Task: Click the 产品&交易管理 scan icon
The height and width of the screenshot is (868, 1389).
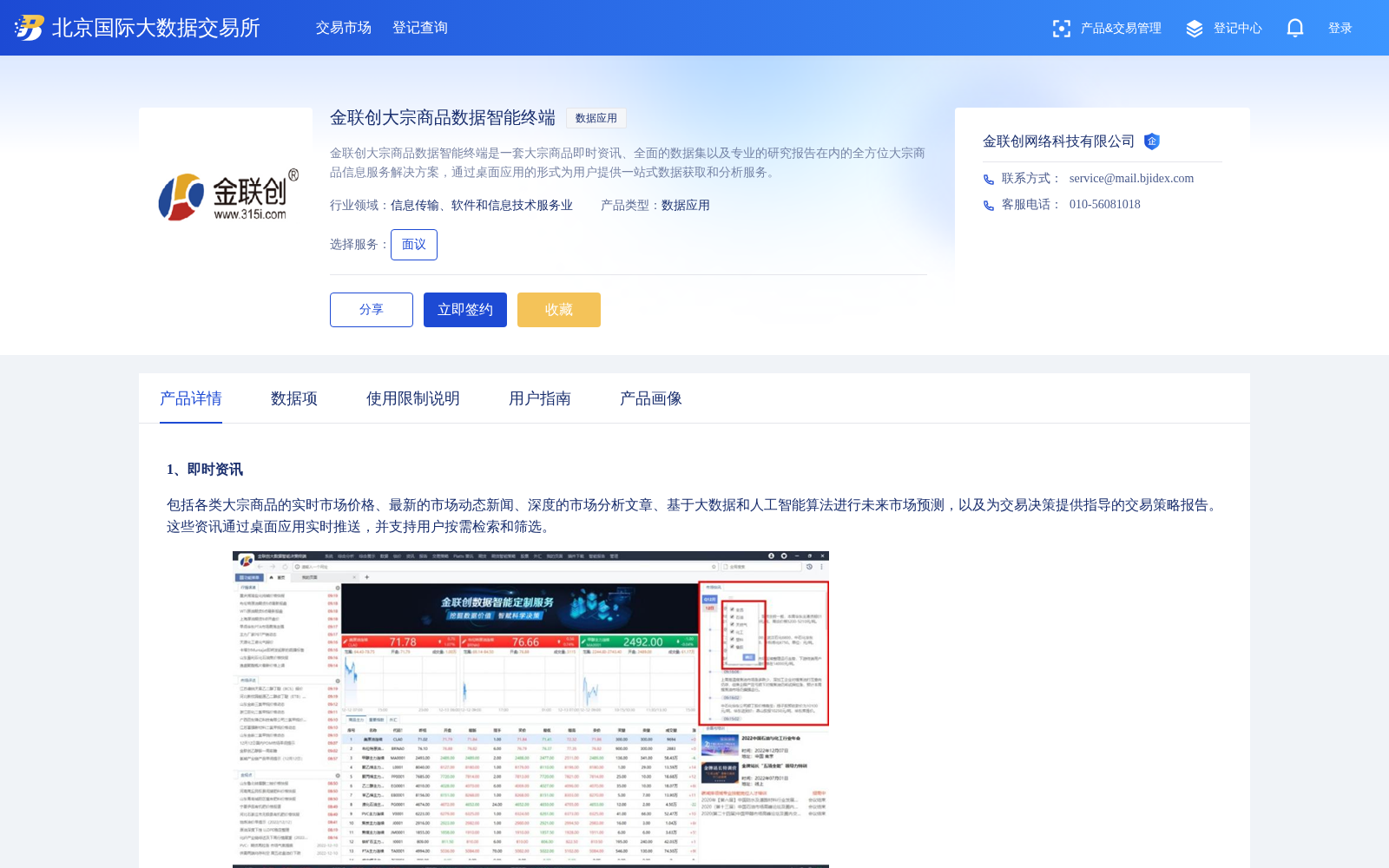Action: (x=1062, y=29)
